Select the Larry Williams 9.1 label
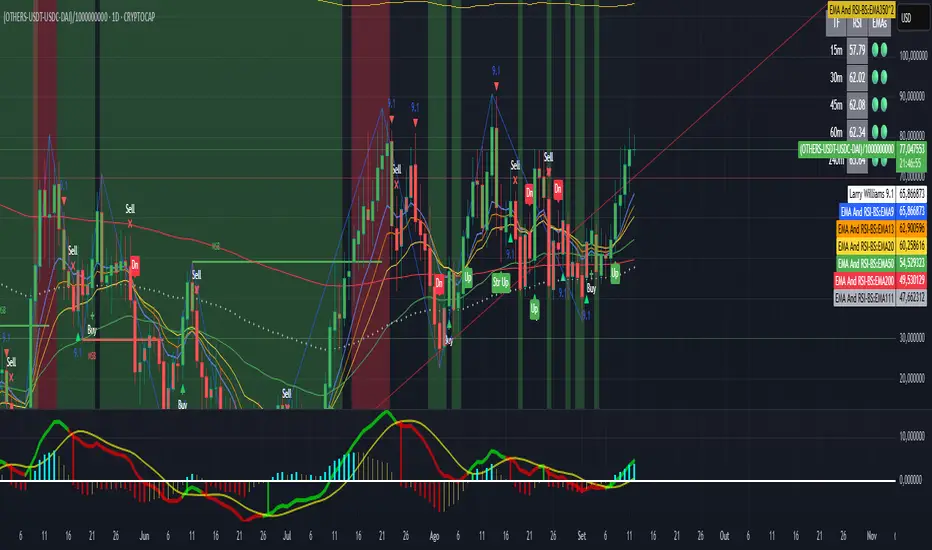Screen dimensions: 932x550 (x=872, y=194)
